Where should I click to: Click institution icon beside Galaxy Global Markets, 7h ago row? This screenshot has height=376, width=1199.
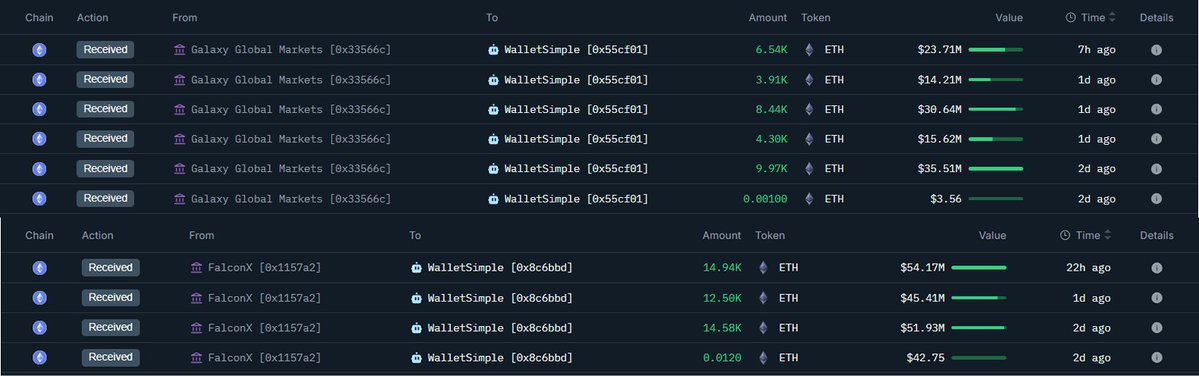180,50
